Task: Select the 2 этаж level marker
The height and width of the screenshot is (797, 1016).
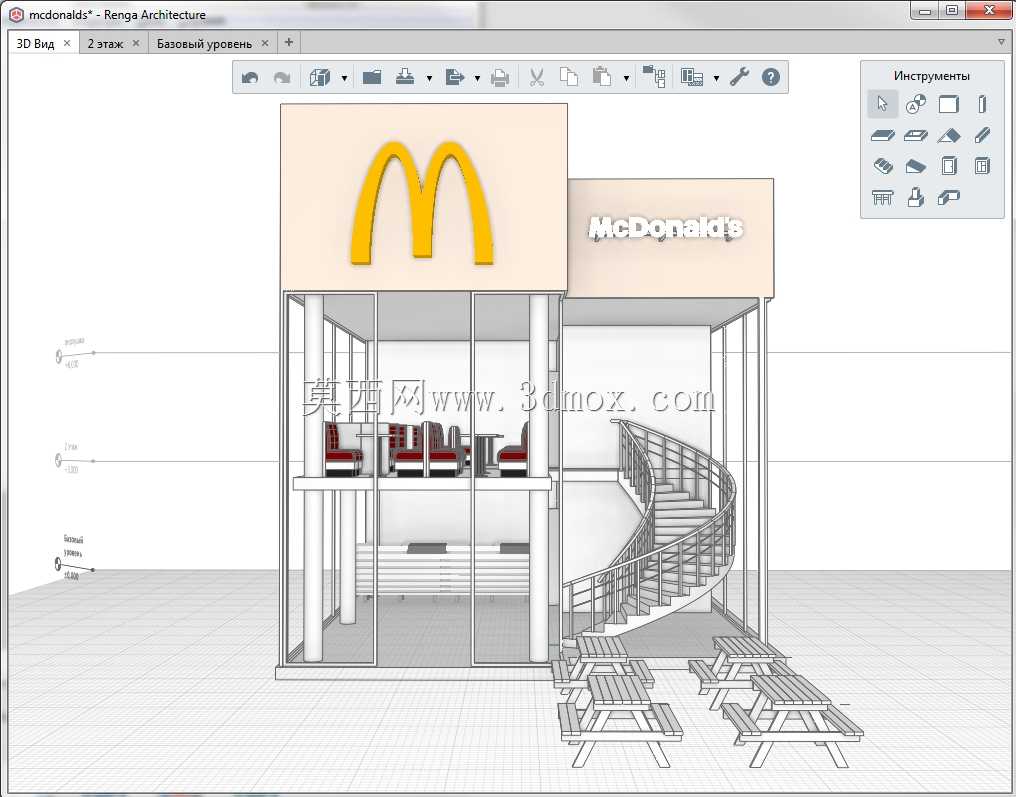Action: [73, 458]
